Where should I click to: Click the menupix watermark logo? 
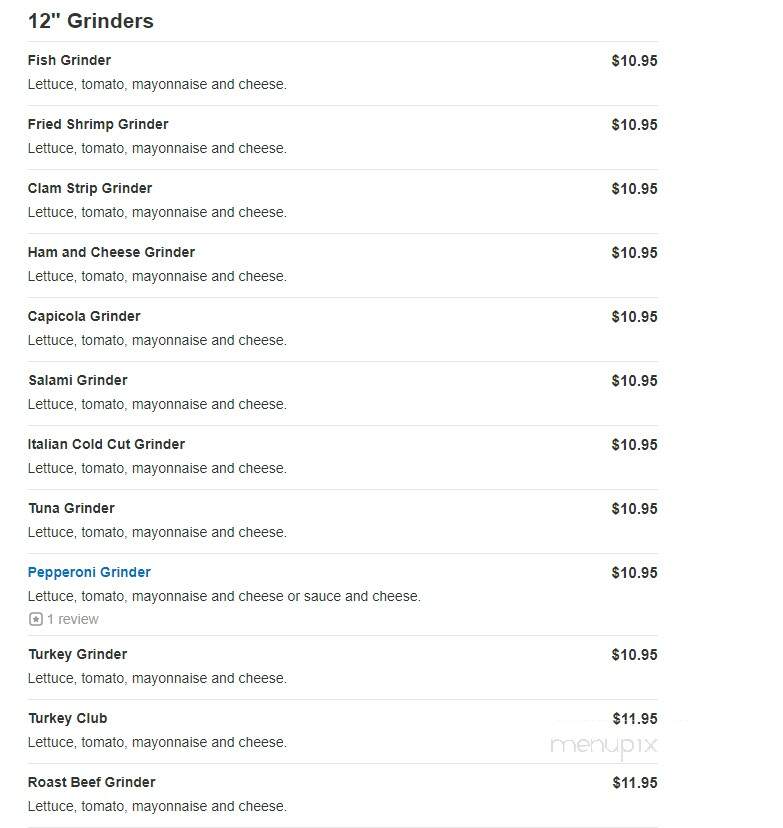pyautogui.click(x=603, y=746)
